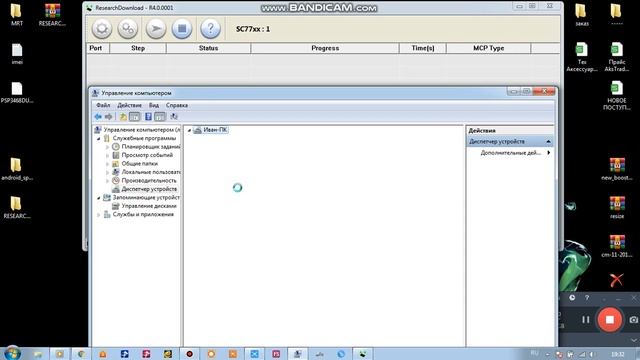The image size is (640, 360).
Task: Scan for hardware changes toolbar icon
Action: click(x=174, y=117)
